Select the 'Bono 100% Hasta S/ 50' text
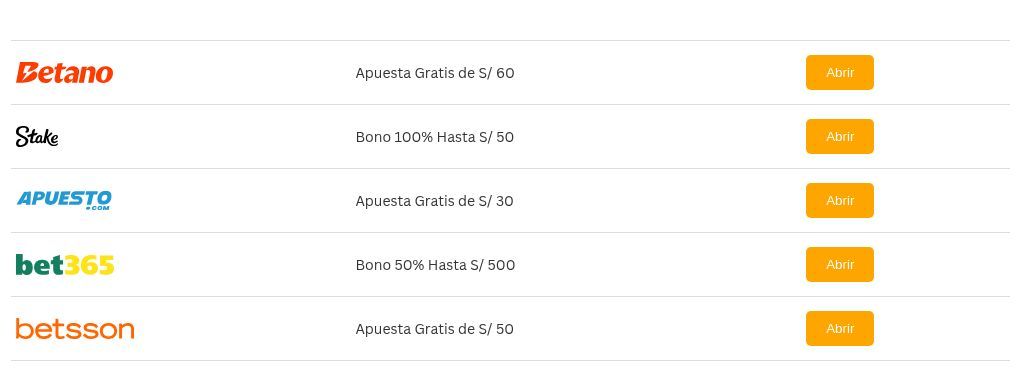This screenshot has height=372, width=1020. point(435,137)
